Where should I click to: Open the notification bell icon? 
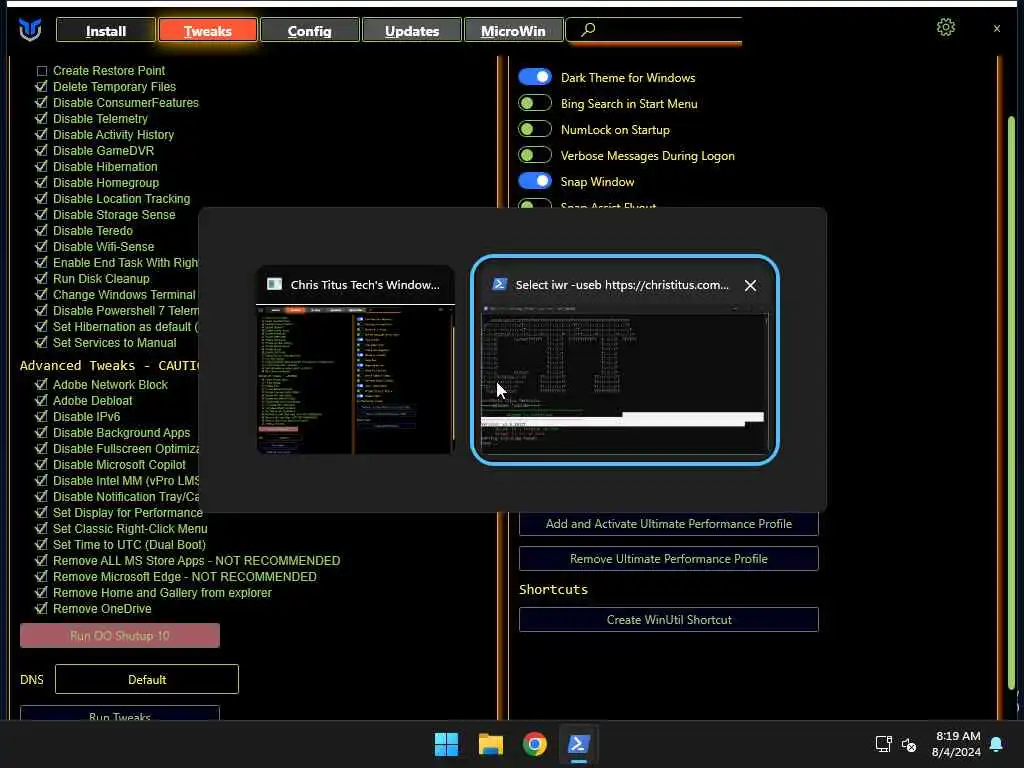pos(997,744)
